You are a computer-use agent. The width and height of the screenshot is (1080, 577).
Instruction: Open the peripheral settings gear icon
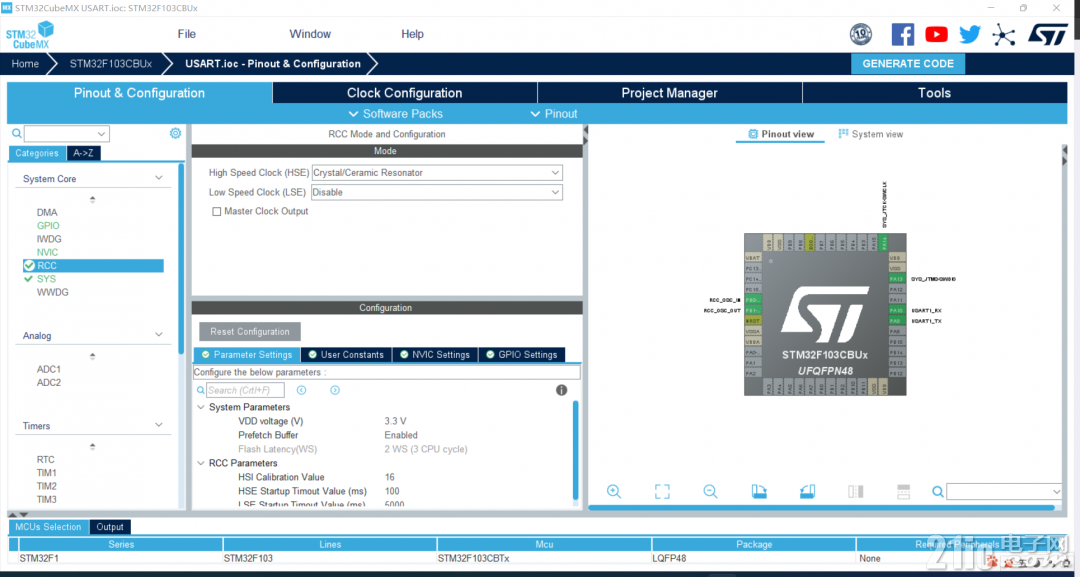pyautogui.click(x=175, y=133)
